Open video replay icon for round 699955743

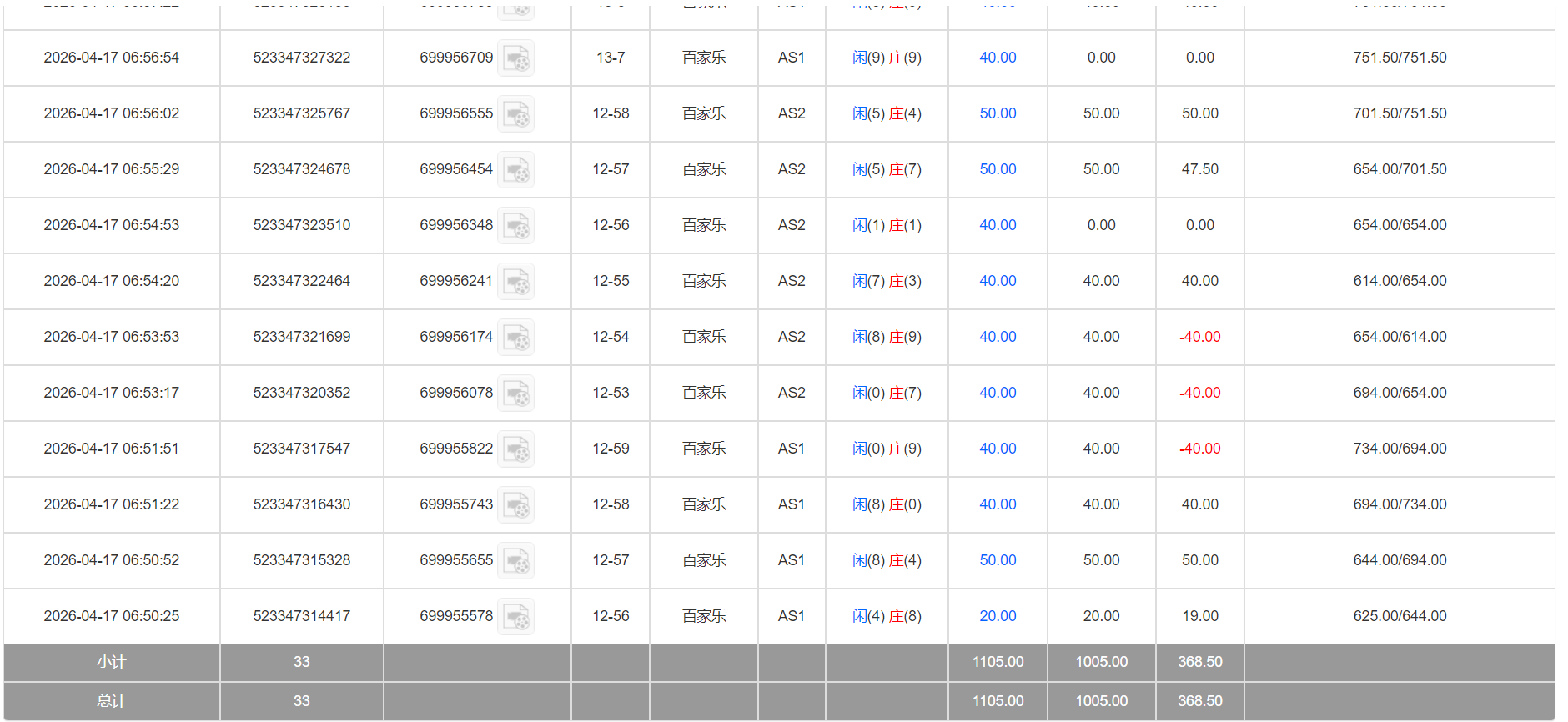(x=515, y=505)
